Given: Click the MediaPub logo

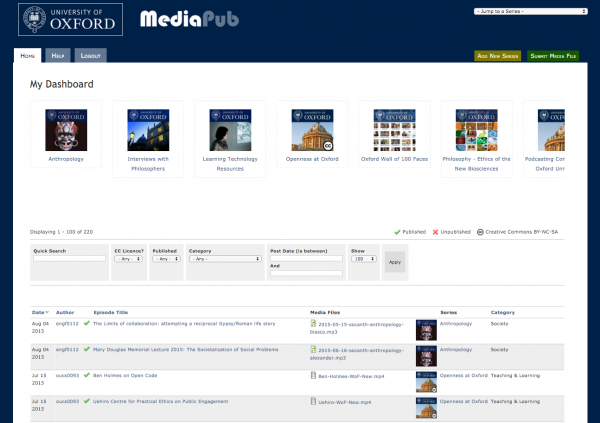Looking at the screenshot, I should [189, 19].
